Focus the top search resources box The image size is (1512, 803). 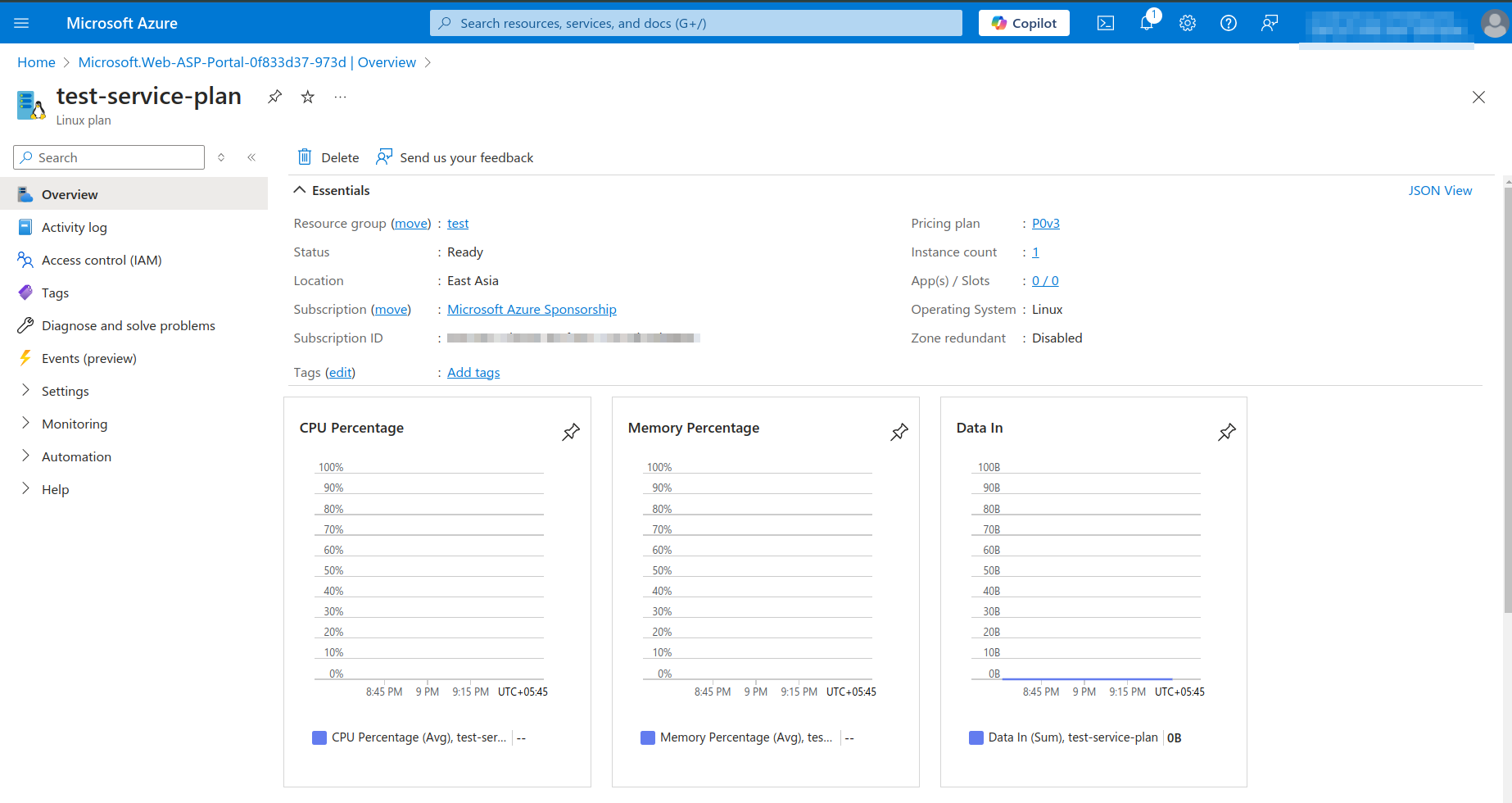(695, 23)
